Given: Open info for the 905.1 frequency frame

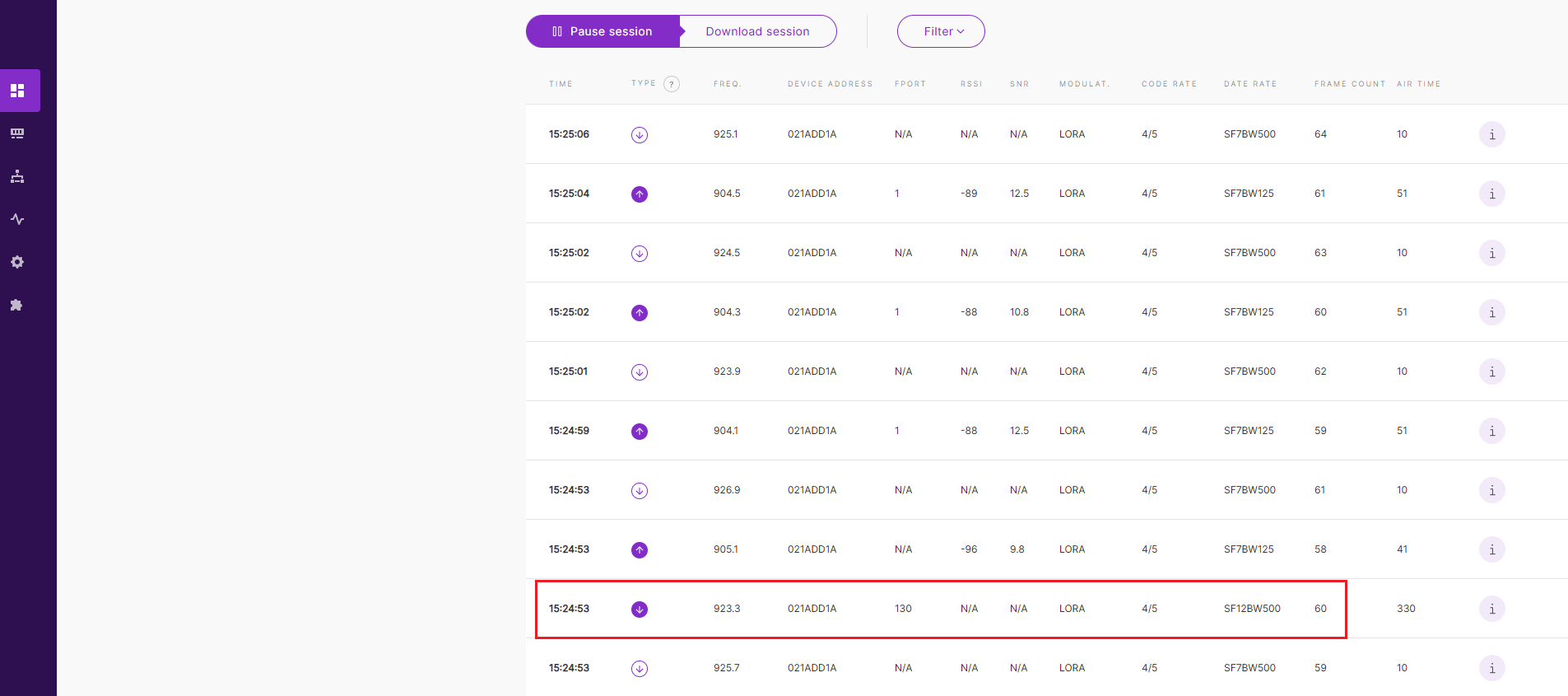Looking at the screenshot, I should (1491, 549).
